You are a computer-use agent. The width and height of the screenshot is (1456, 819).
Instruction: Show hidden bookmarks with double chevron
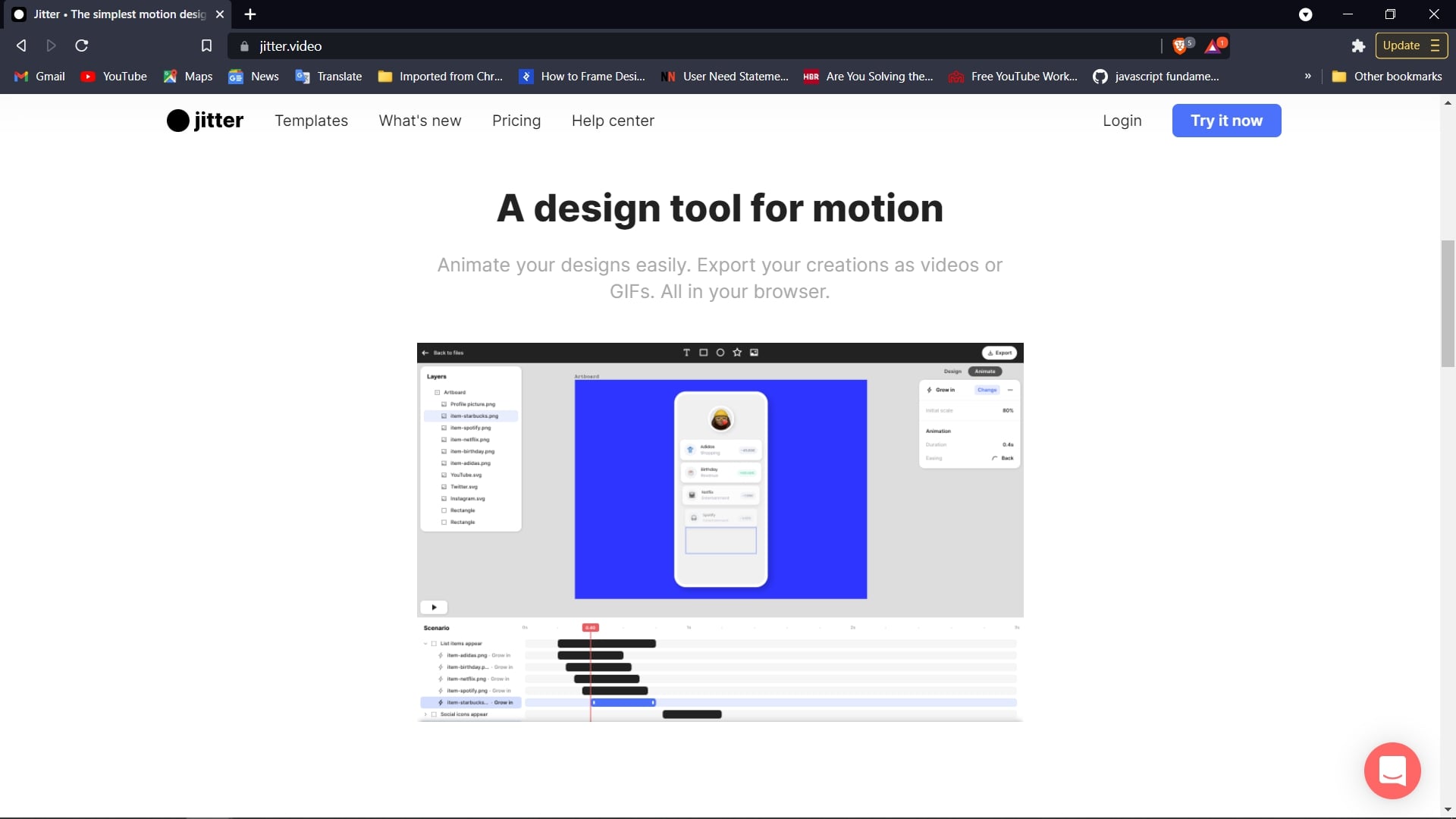(1307, 77)
